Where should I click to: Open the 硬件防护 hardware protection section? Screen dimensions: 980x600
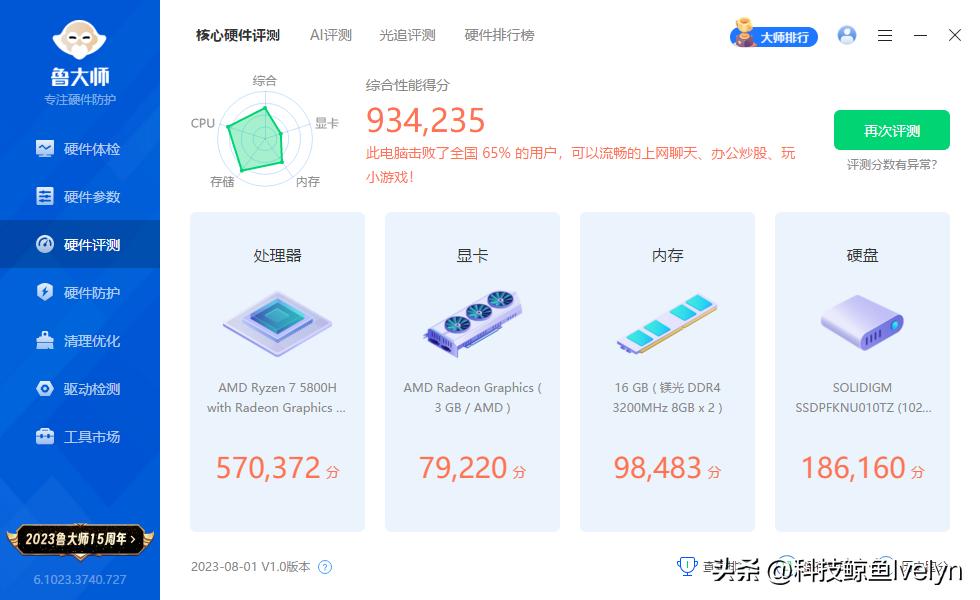(x=80, y=292)
